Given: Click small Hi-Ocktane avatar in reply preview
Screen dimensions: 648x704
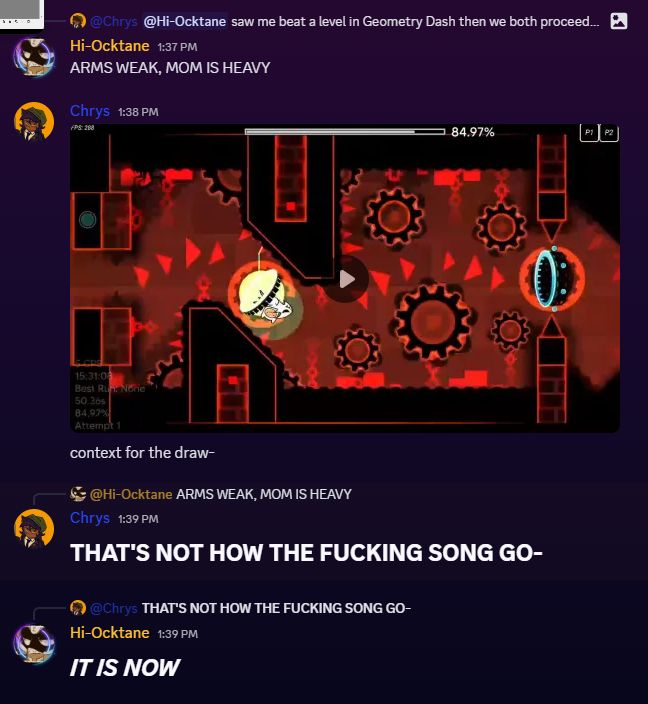Looking at the screenshot, I should 78,494.
